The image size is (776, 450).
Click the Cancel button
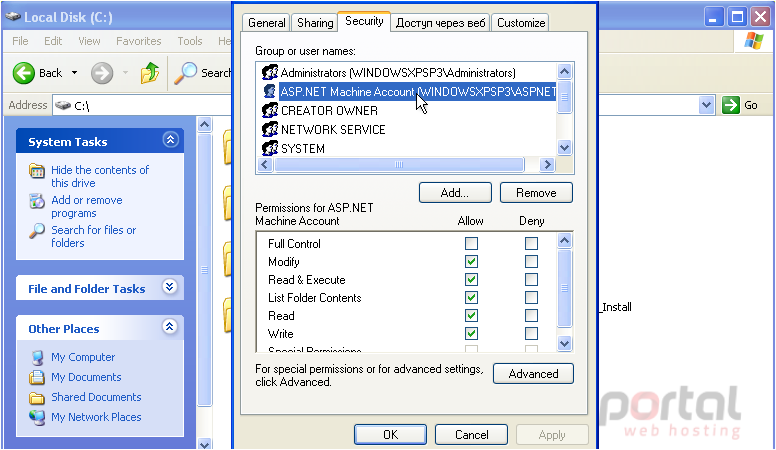click(472, 435)
